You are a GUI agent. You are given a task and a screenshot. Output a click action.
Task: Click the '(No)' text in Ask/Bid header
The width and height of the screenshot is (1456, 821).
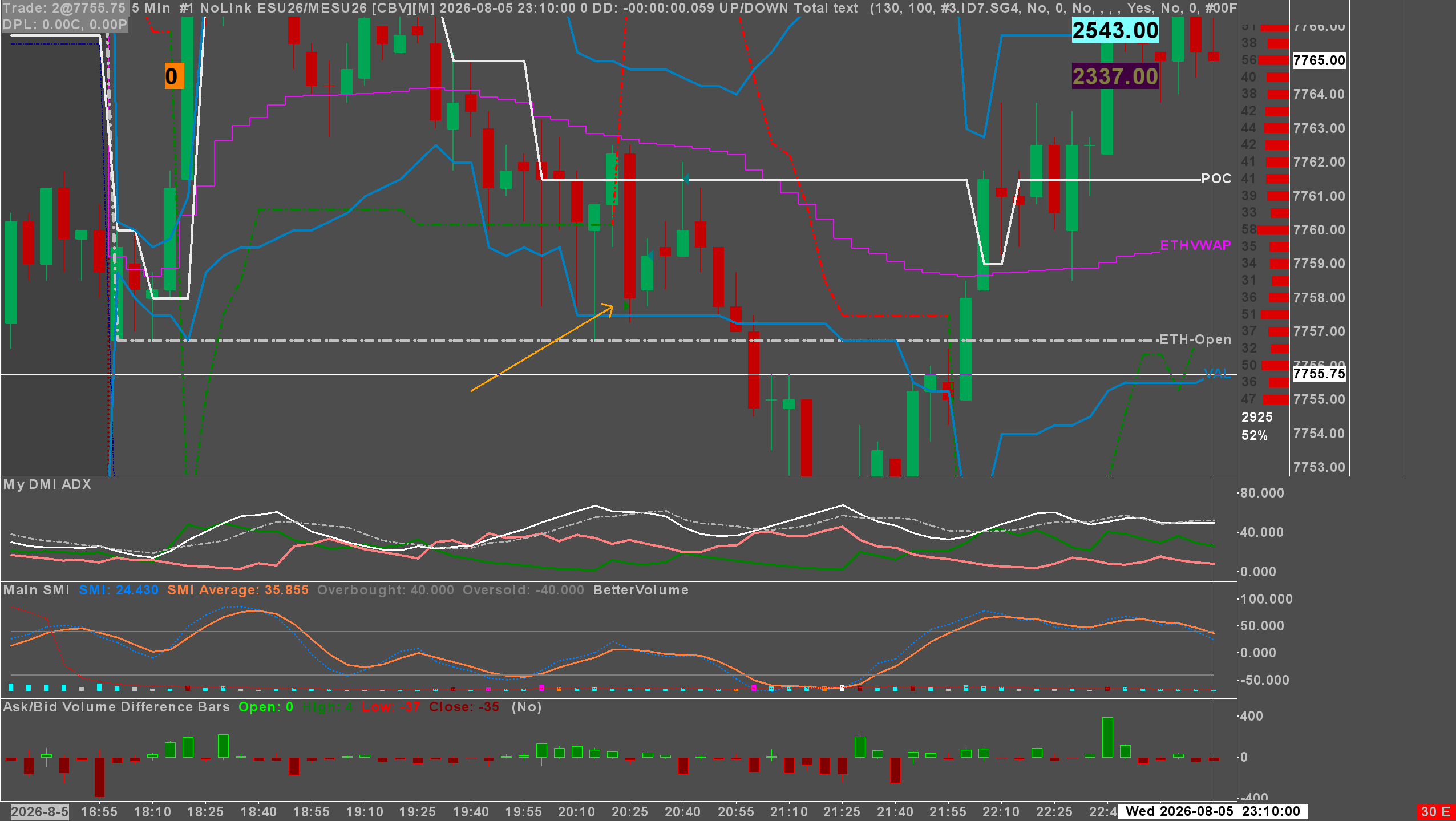[527, 707]
